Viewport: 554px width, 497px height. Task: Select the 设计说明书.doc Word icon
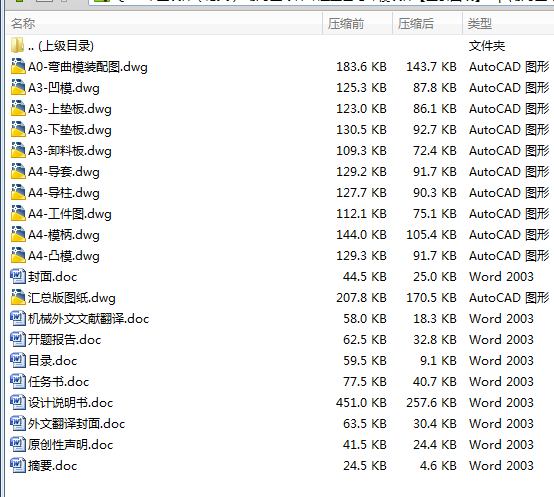18,402
